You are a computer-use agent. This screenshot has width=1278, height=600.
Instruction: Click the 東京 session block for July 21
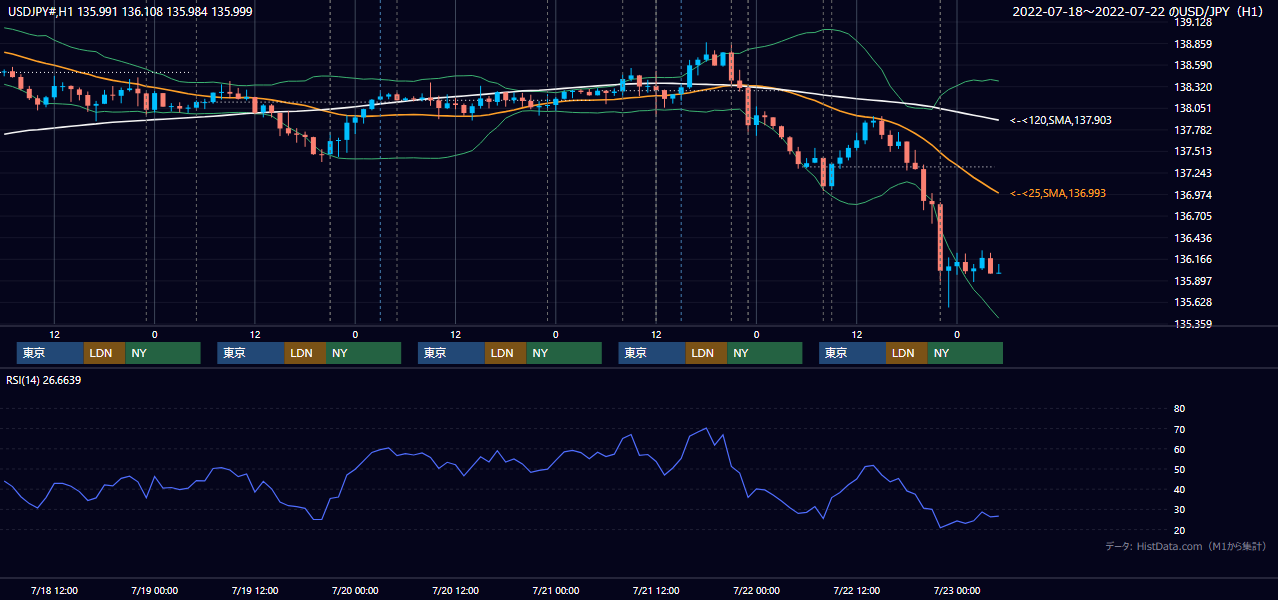coord(652,353)
